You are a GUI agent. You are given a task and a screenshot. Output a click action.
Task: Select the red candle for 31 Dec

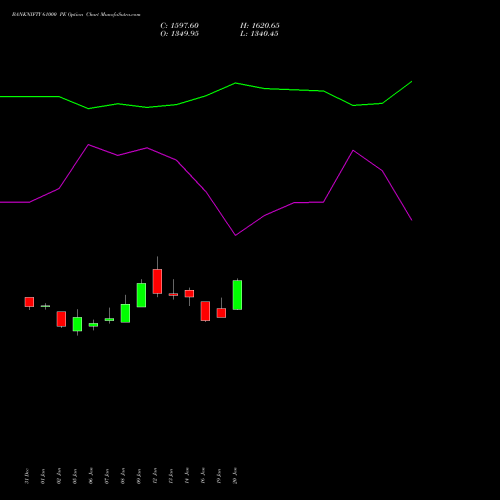[29, 302]
